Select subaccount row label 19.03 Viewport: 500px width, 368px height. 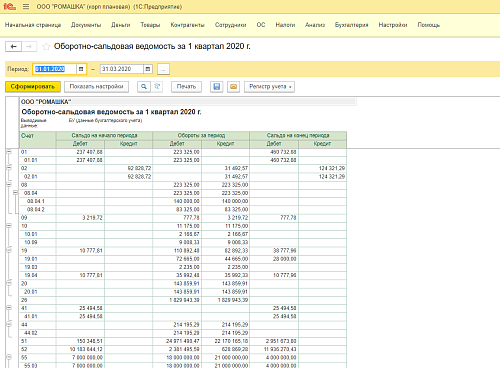[x=31, y=267]
